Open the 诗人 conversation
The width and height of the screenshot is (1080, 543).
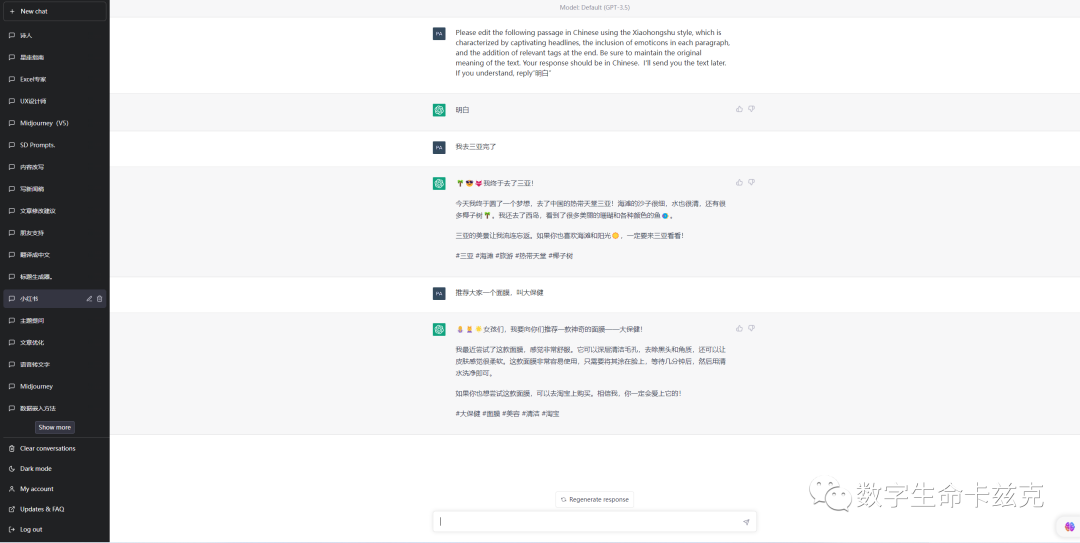54,35
